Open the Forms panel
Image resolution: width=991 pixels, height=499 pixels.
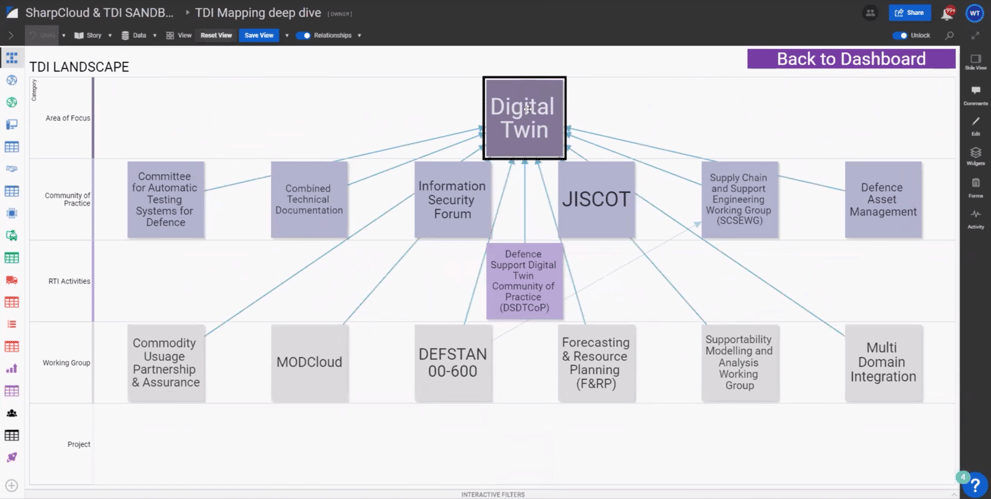coord(975,187)
